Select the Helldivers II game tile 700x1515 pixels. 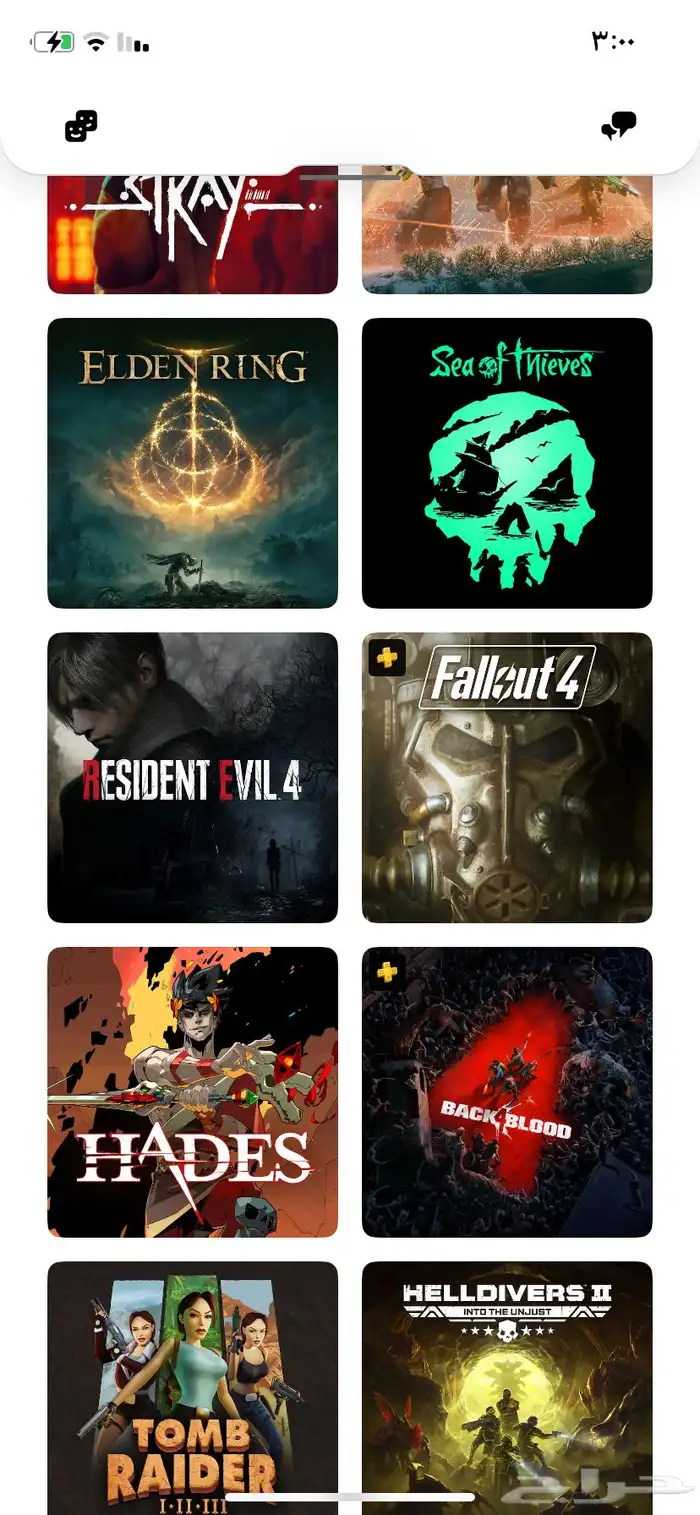click(507, 1388)
